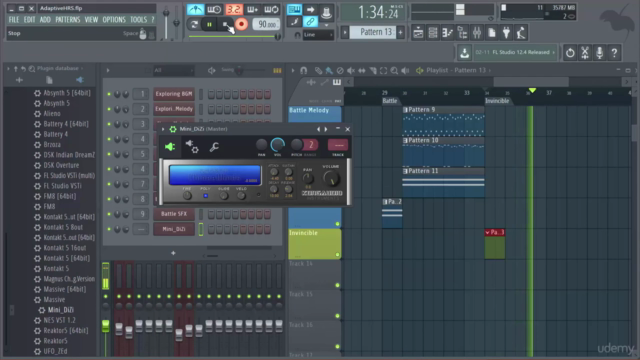
Task: Open the mixer view icon
Action: [x=477, y=33]
